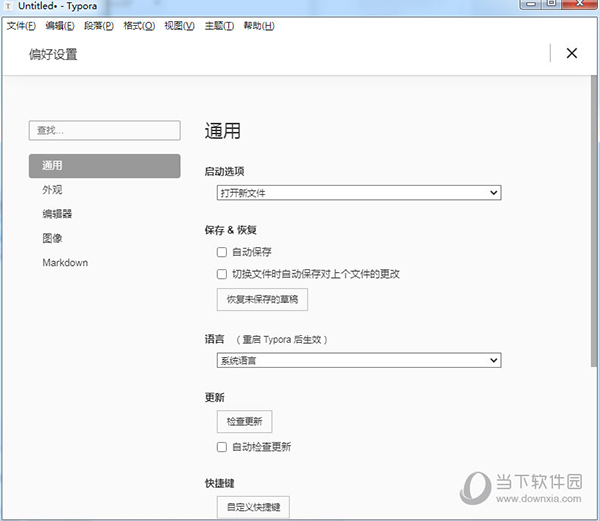Switch to the 图像 settings category
The width and height of the screenshot is (600, 521).
52,238
